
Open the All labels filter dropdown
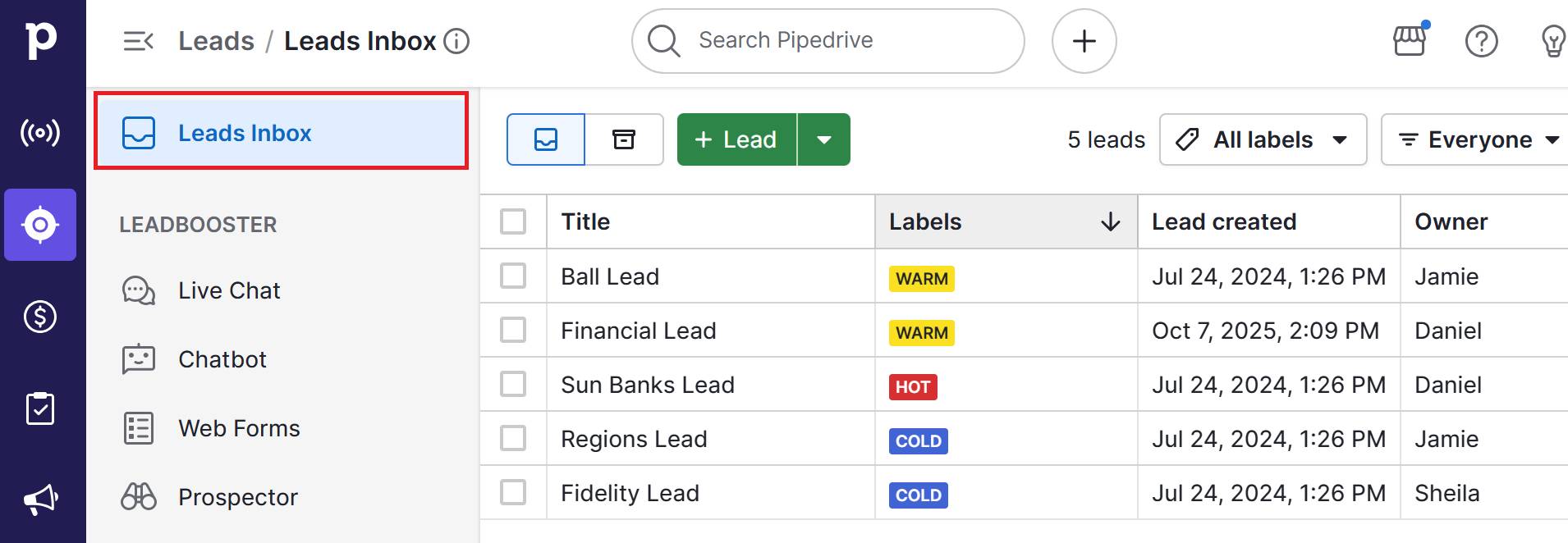[x=1263, y=139]
